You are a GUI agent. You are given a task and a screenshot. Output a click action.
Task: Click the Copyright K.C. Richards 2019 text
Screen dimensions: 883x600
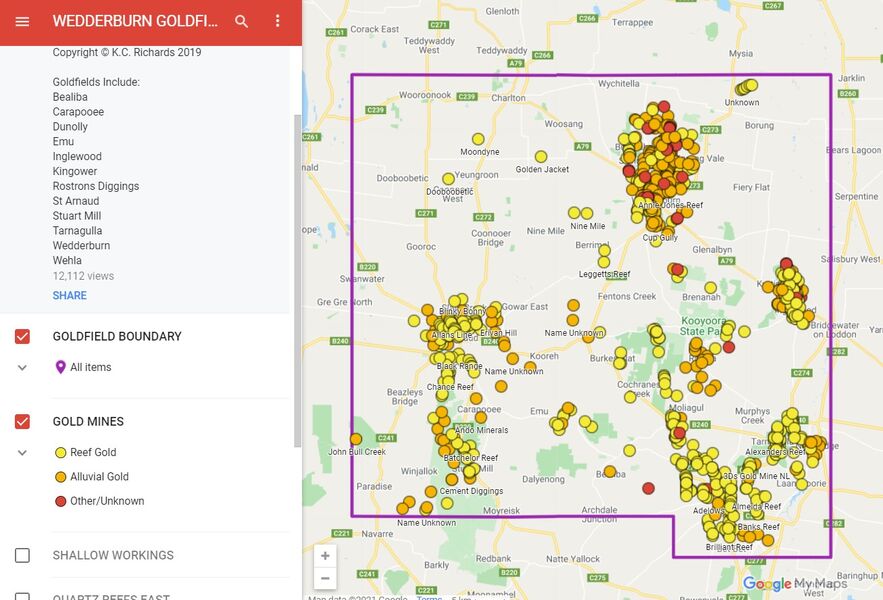click(127, 52)
